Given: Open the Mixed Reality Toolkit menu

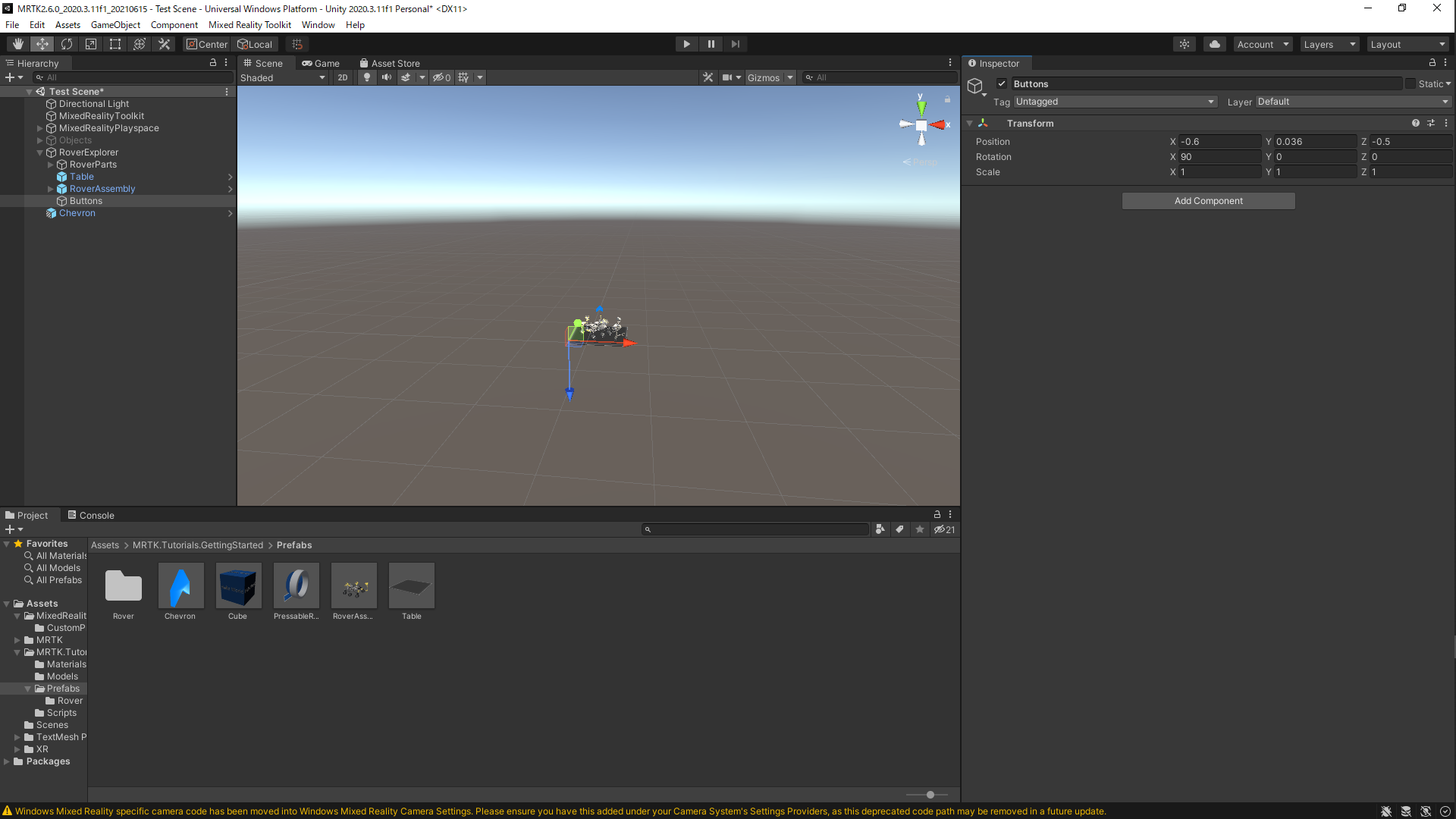Looking at the screenshot, I should [249, 25].
